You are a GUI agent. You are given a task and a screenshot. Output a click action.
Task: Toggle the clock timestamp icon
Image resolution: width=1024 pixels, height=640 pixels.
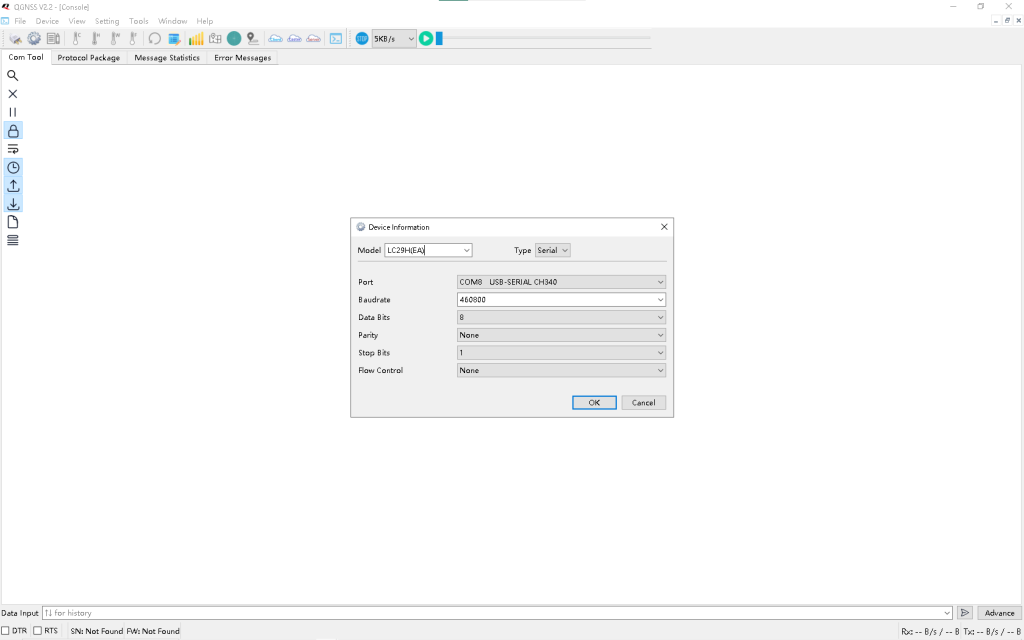coord(13,168)
